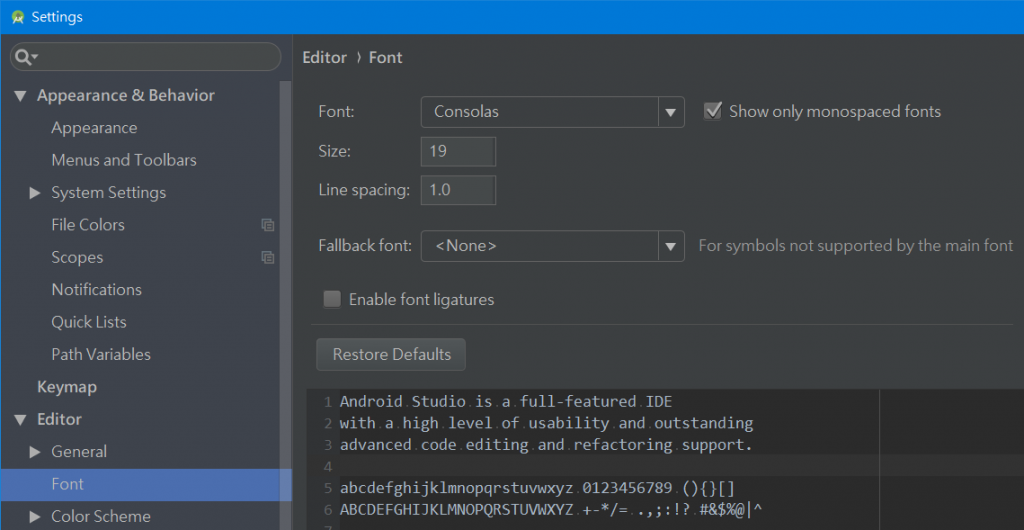Image resolution: width=1024 pixels, height=530 pixels.
Task: Click preview line starting 'abcdefghijklmnopqrstuvwxyz'
Action: [x=538, y=488]
